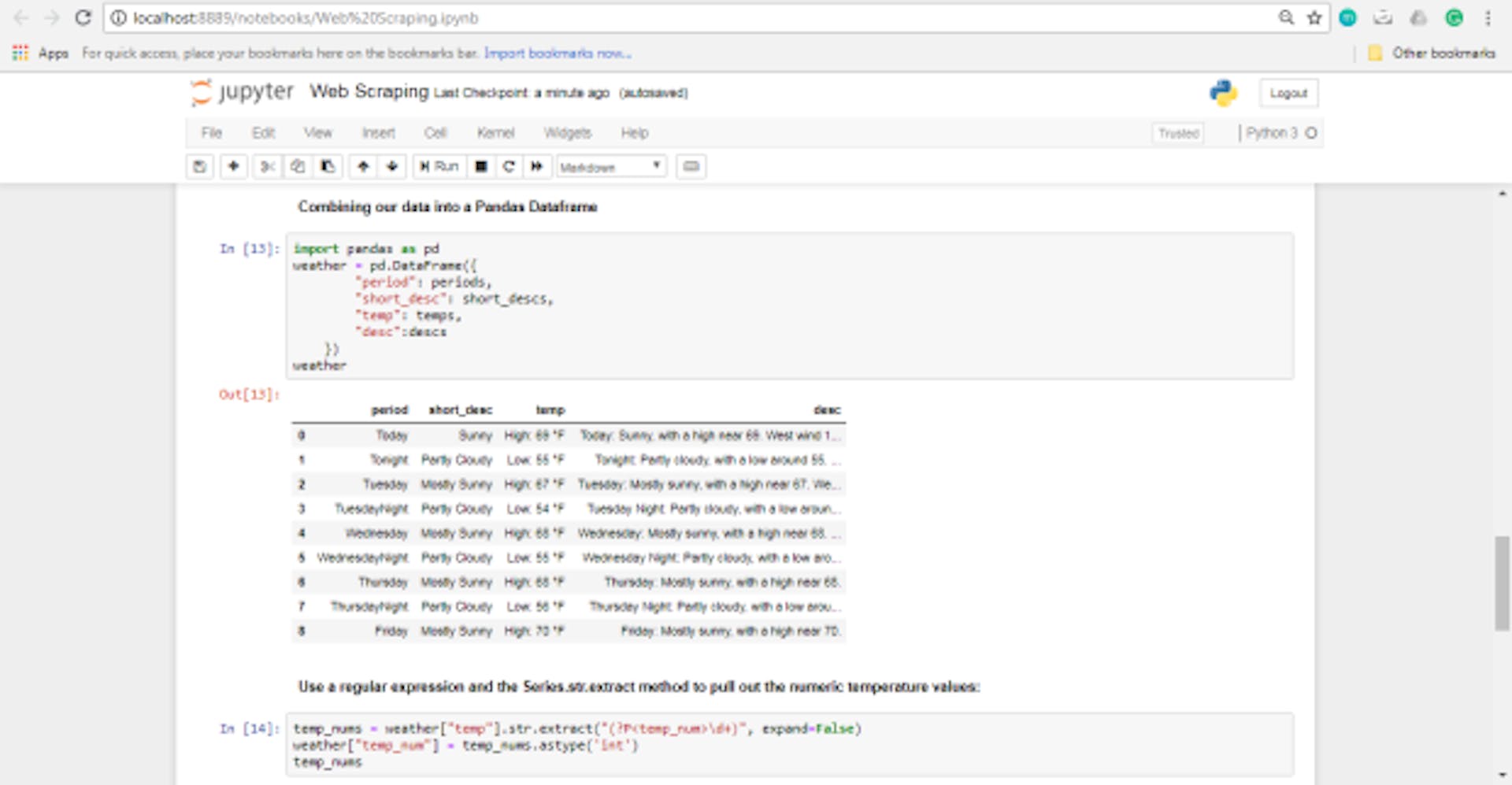Click the desc column header
Image resolution: width=1512 pixels, height=785 pixels.
pos(827,410)
